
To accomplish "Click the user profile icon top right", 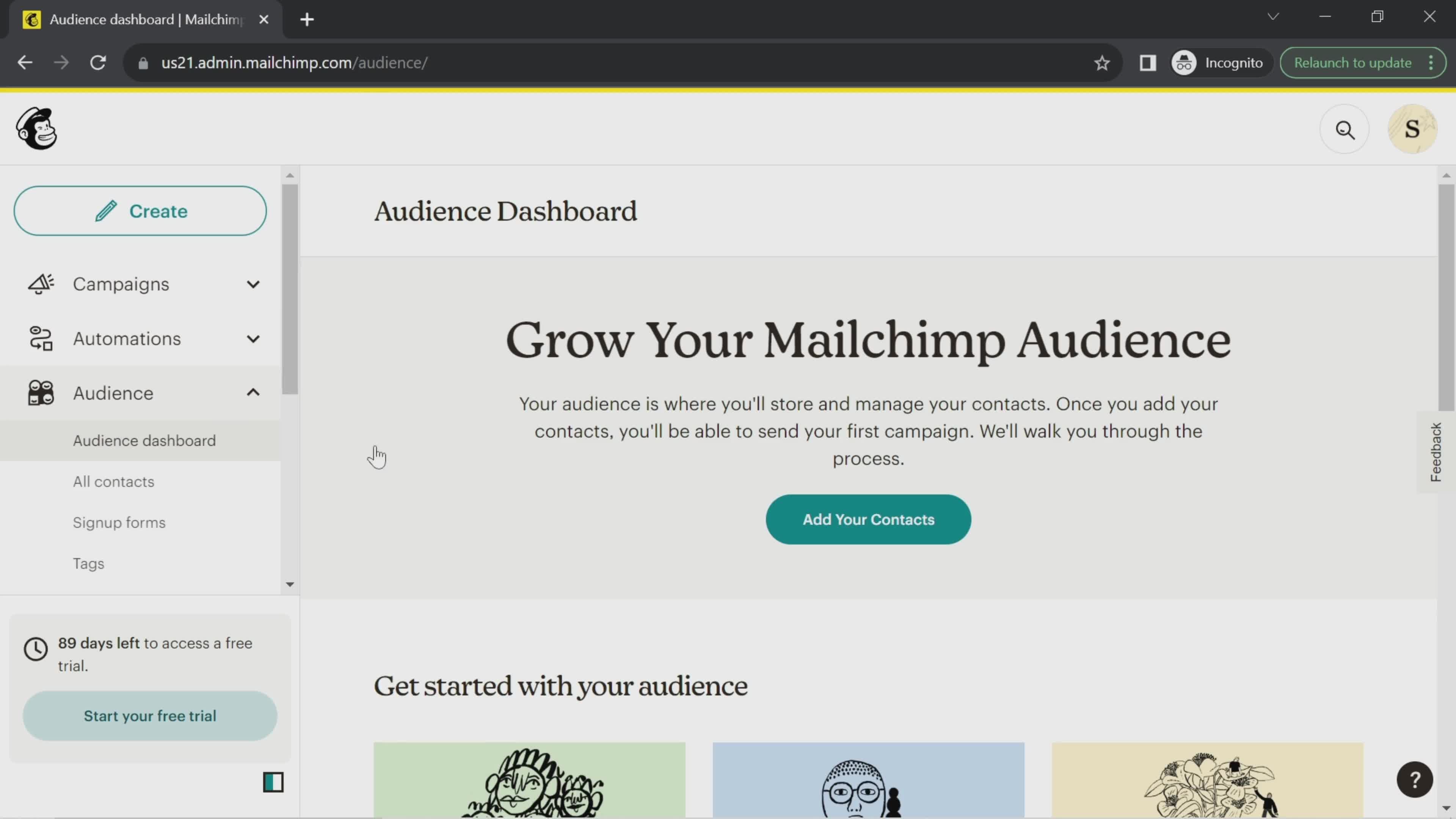I will pyautogui.click(x=1413, y=128).
